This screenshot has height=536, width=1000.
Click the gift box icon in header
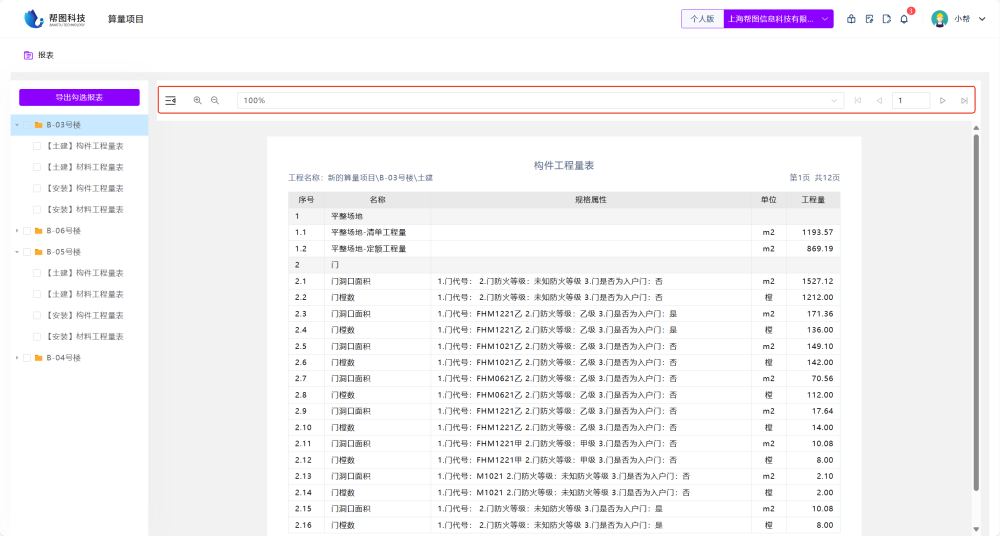coord(851,19)
